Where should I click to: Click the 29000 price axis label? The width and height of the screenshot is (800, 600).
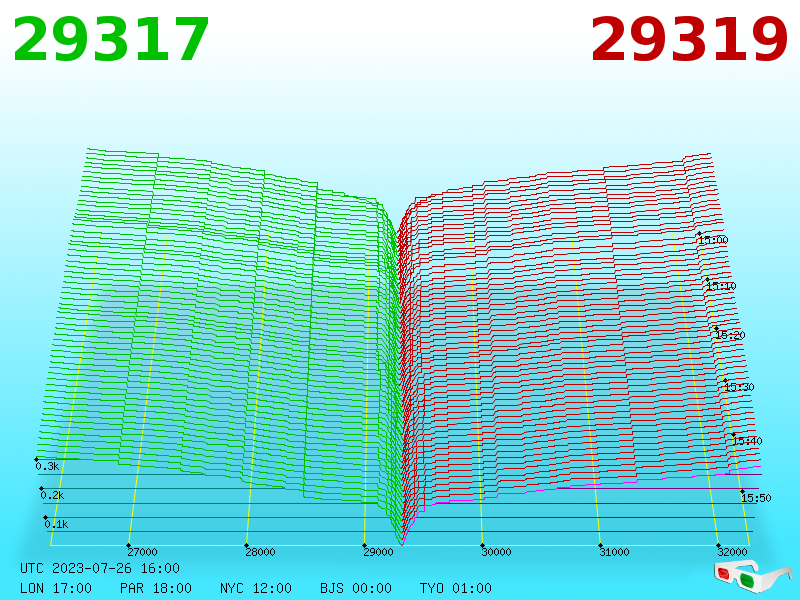click(378, 552)
